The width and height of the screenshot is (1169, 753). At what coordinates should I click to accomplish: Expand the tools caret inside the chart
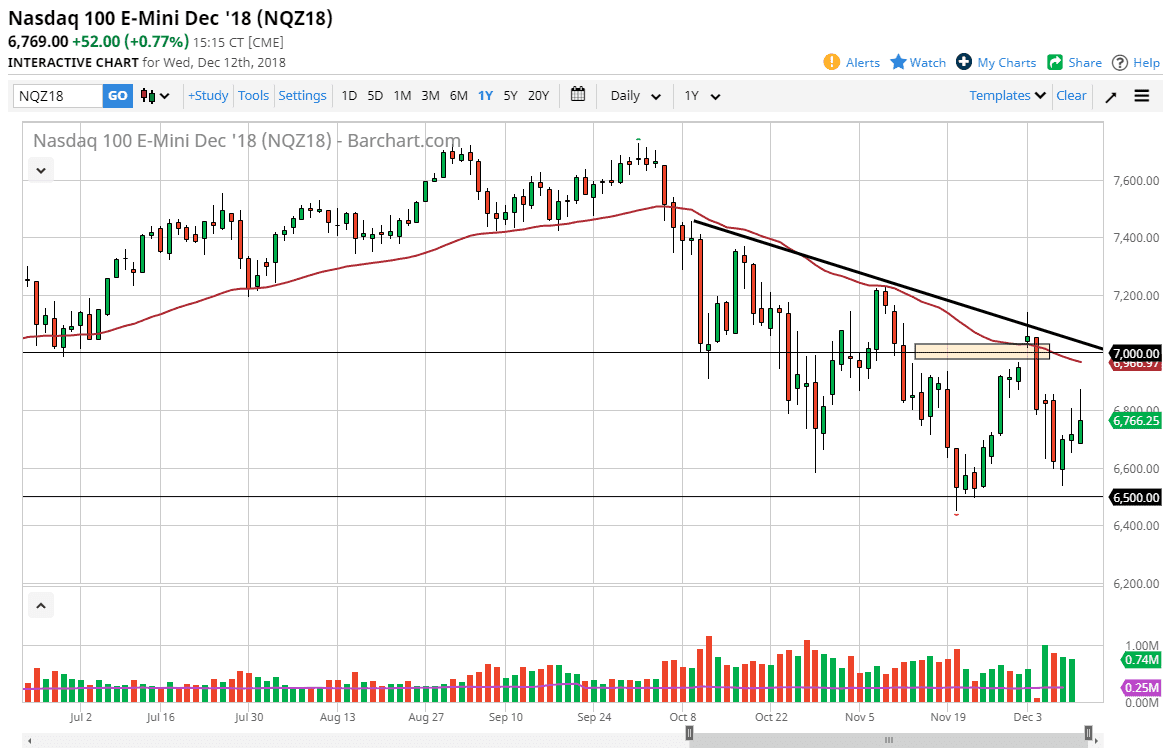tap(40, 169)
